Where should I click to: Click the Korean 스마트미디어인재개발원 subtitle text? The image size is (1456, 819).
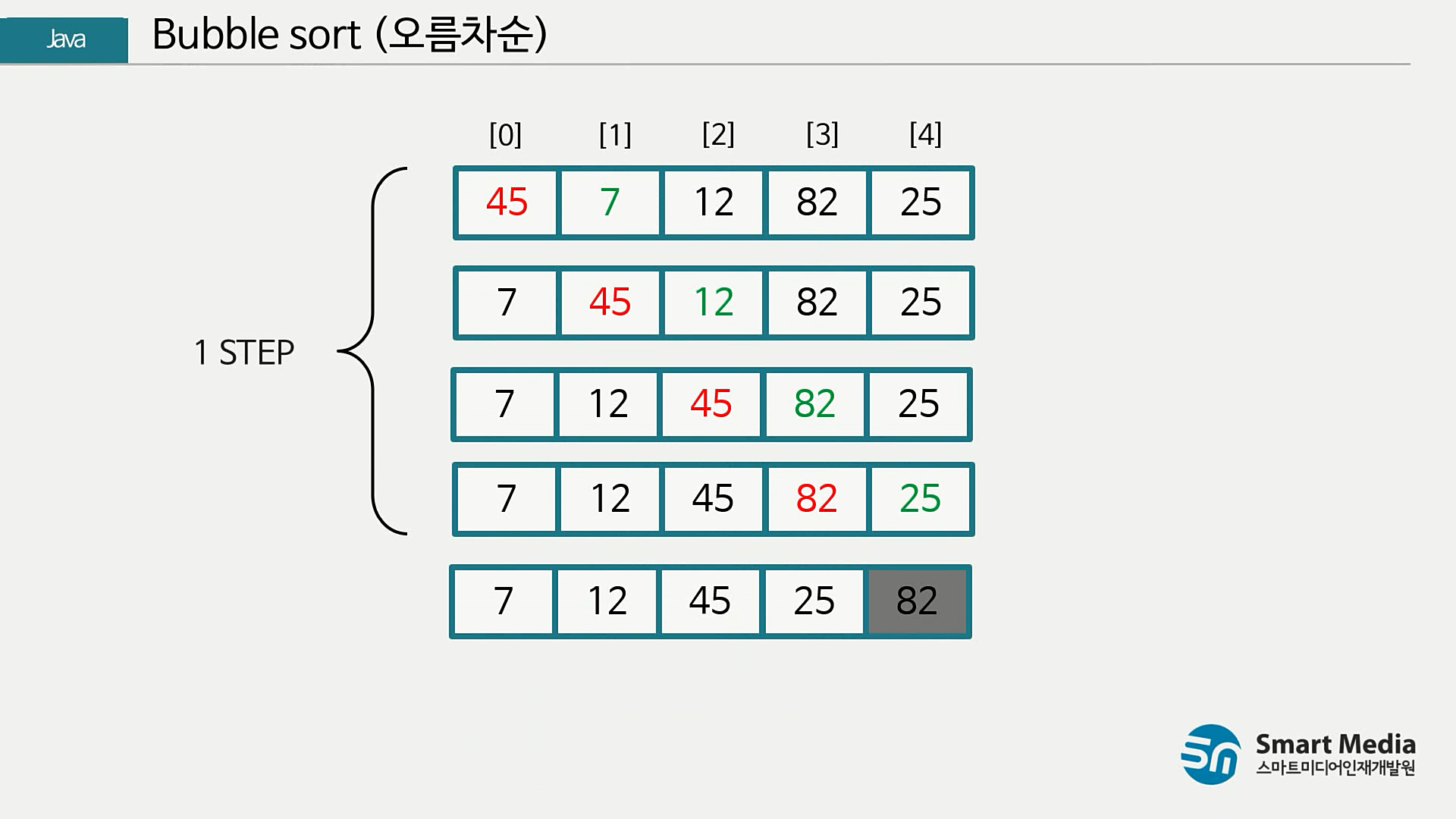coord(1335,768)
